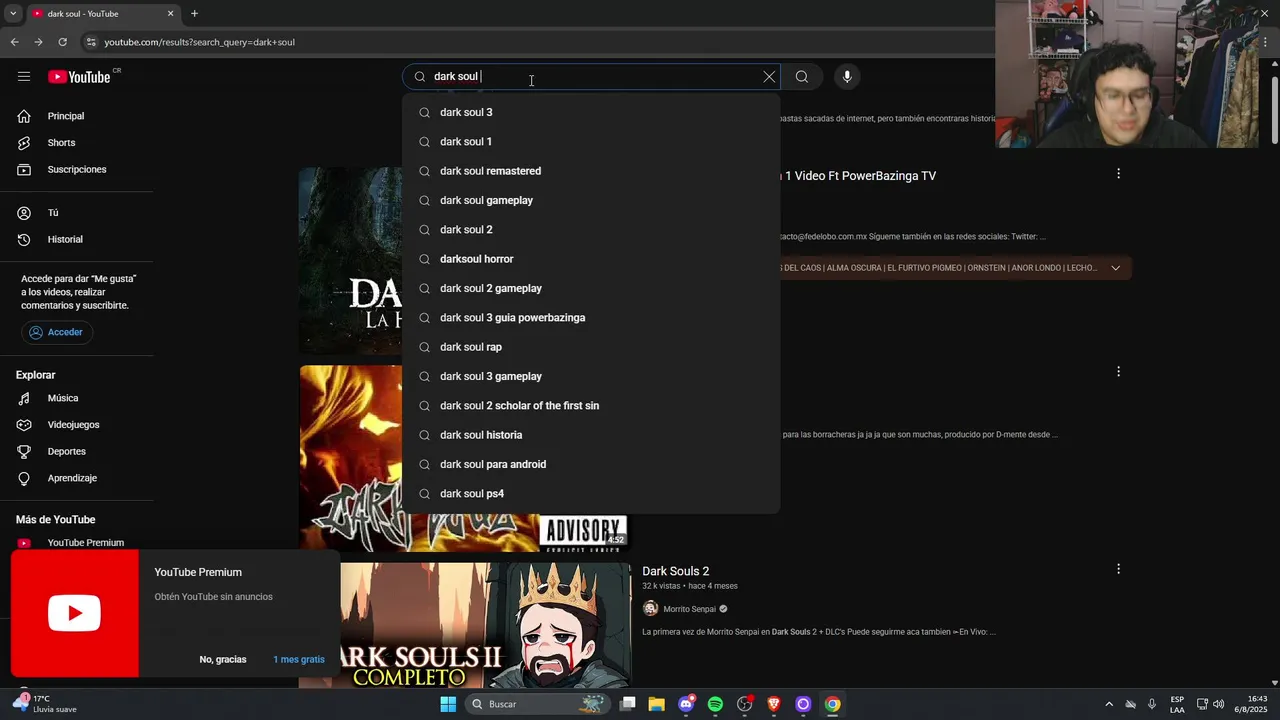Select suggestion darksoul horror
The height and width of the screenshot is (720, 1280).
click(x=591, y=259)
